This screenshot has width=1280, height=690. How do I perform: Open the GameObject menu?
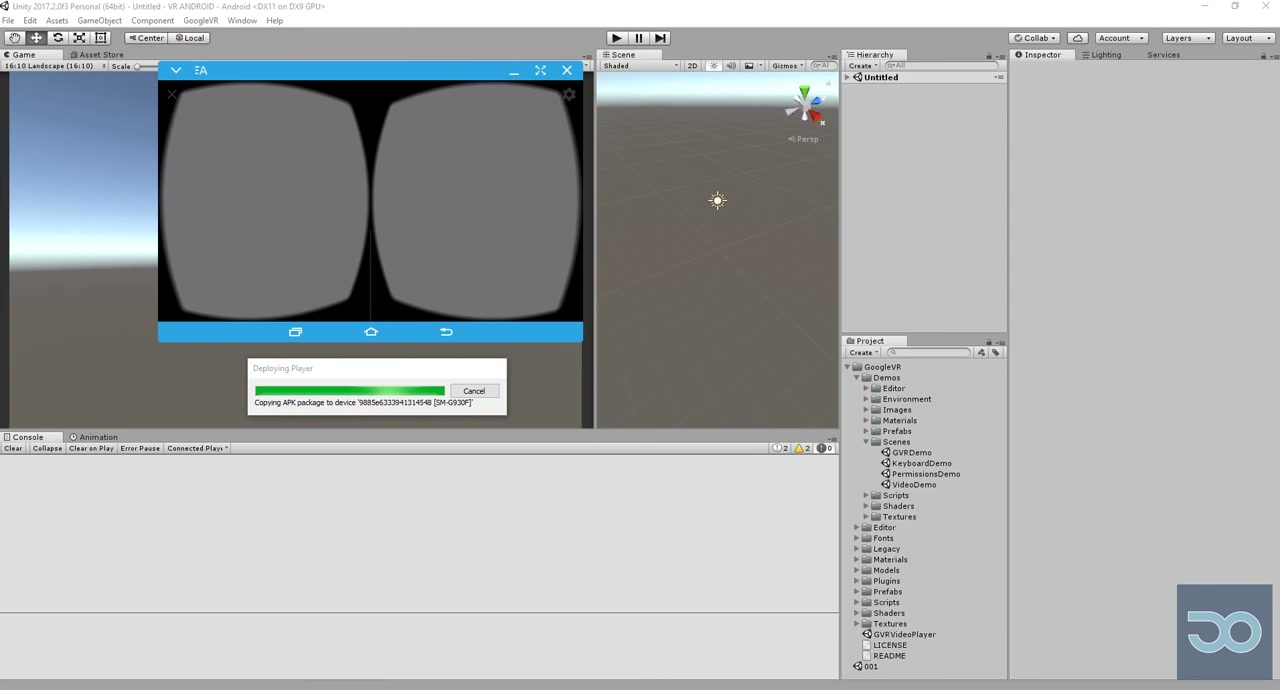(x=99, y=20)
